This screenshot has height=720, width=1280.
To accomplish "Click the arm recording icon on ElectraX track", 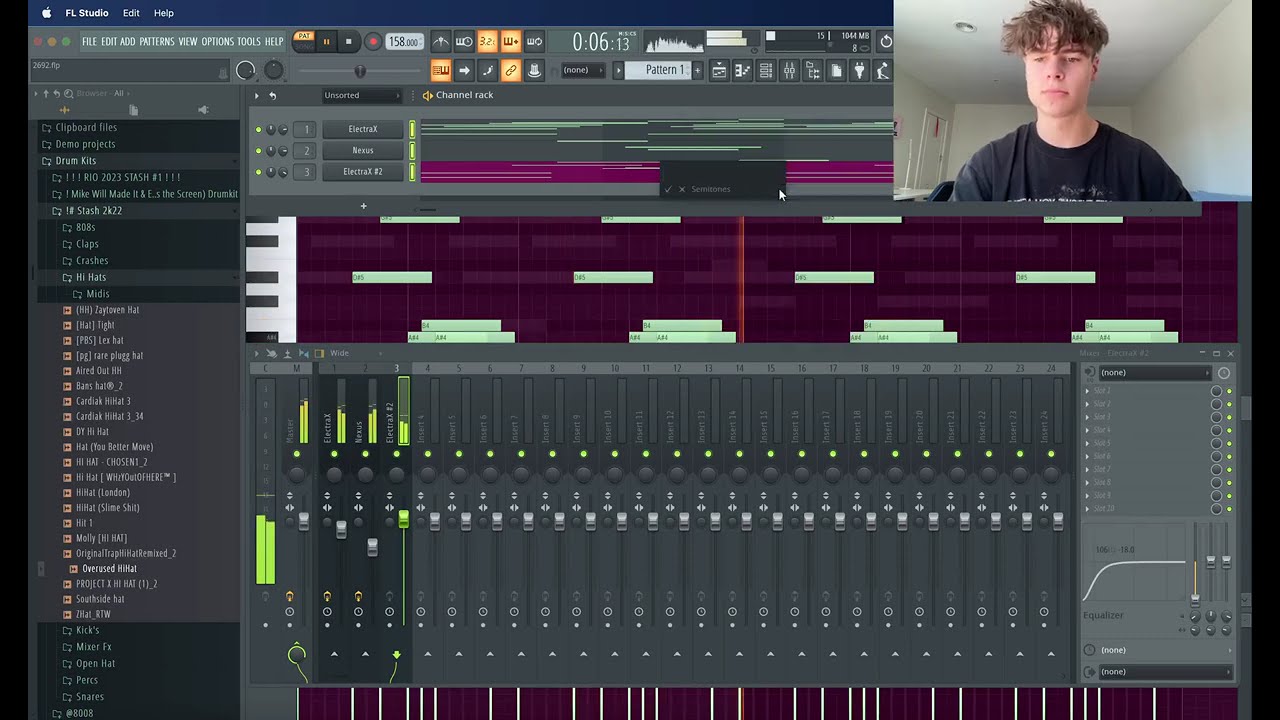I will click(327, 597).
